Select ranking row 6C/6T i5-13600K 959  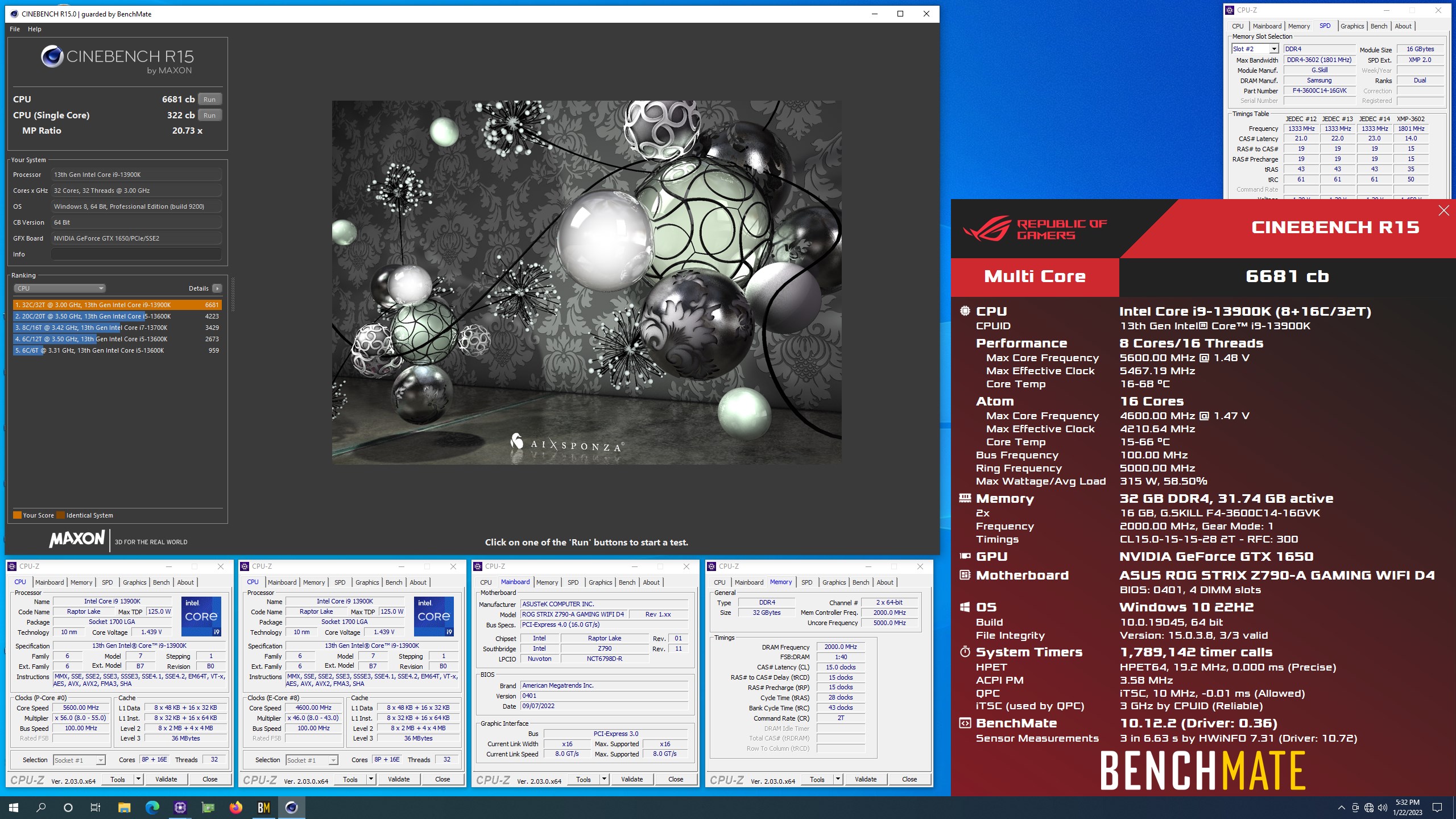point(117,350)
